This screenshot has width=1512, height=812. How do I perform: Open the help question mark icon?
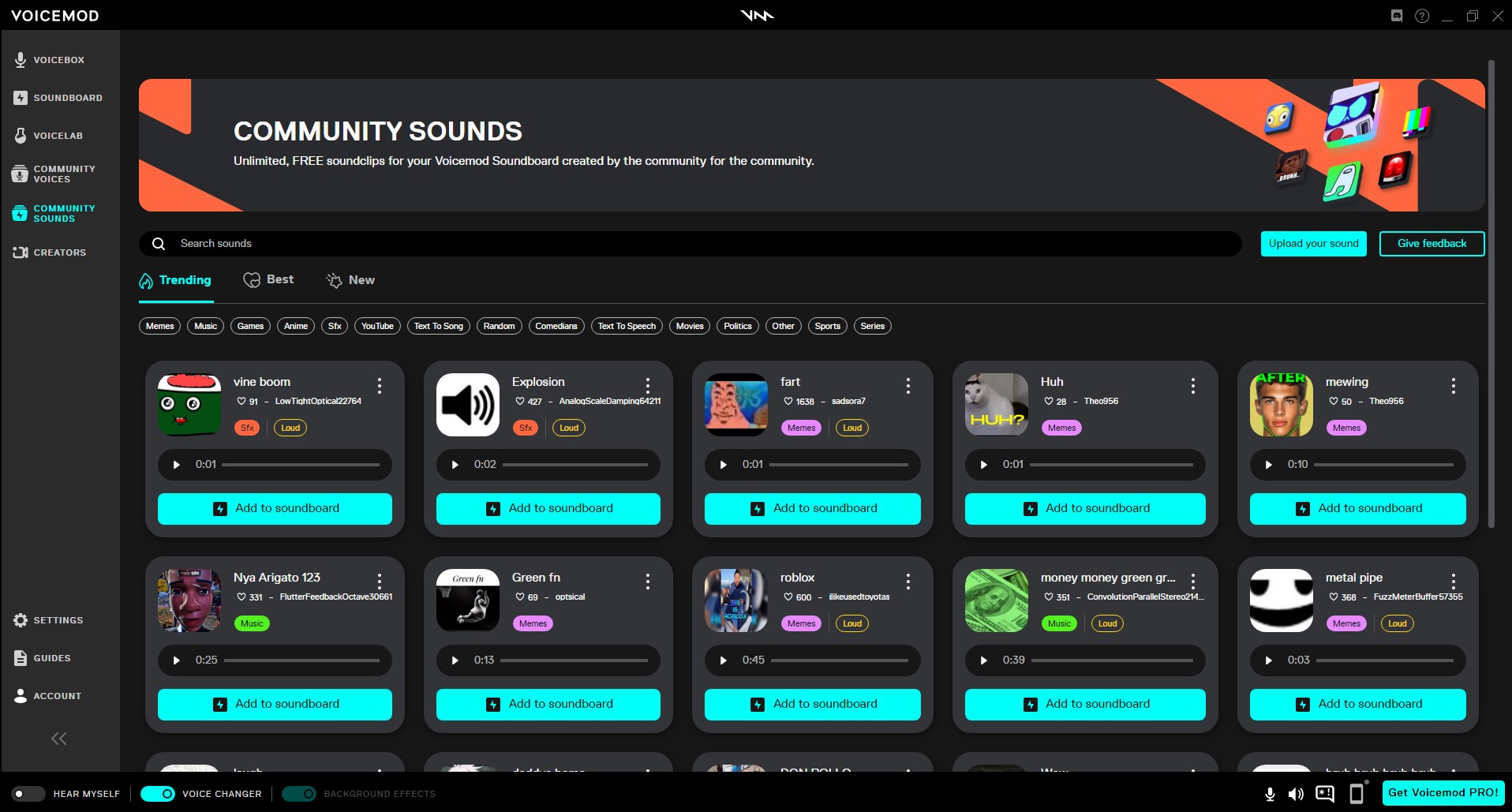[x=1422, y=16]
